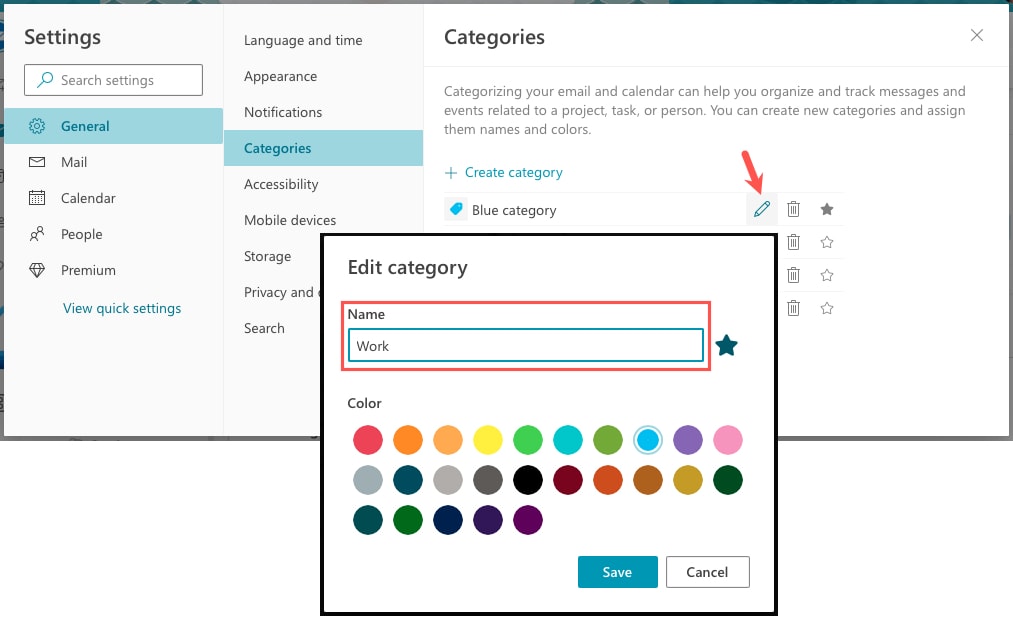Delete the Blue category with the trash icon
Viewport: 1013px width, 619px height.
tap(793, 209)
